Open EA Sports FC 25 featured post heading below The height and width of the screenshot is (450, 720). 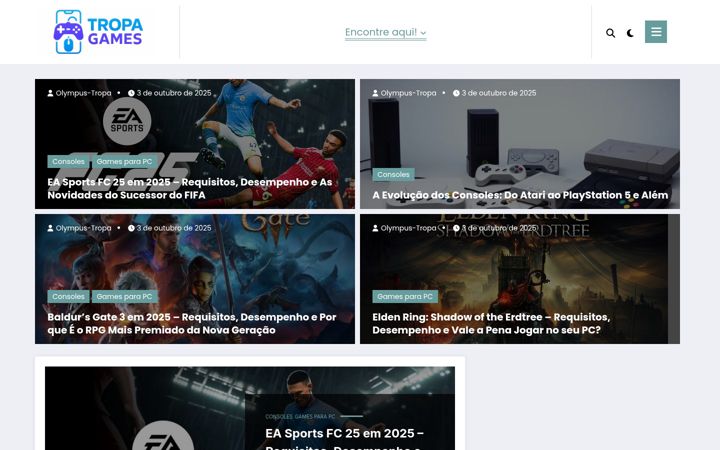coord(344,439)
